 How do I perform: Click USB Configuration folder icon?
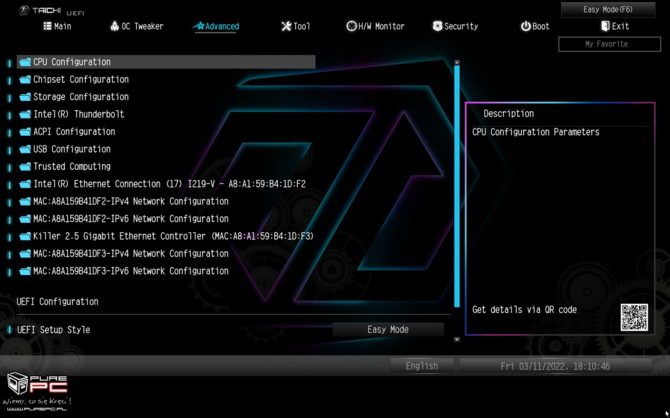25,149
